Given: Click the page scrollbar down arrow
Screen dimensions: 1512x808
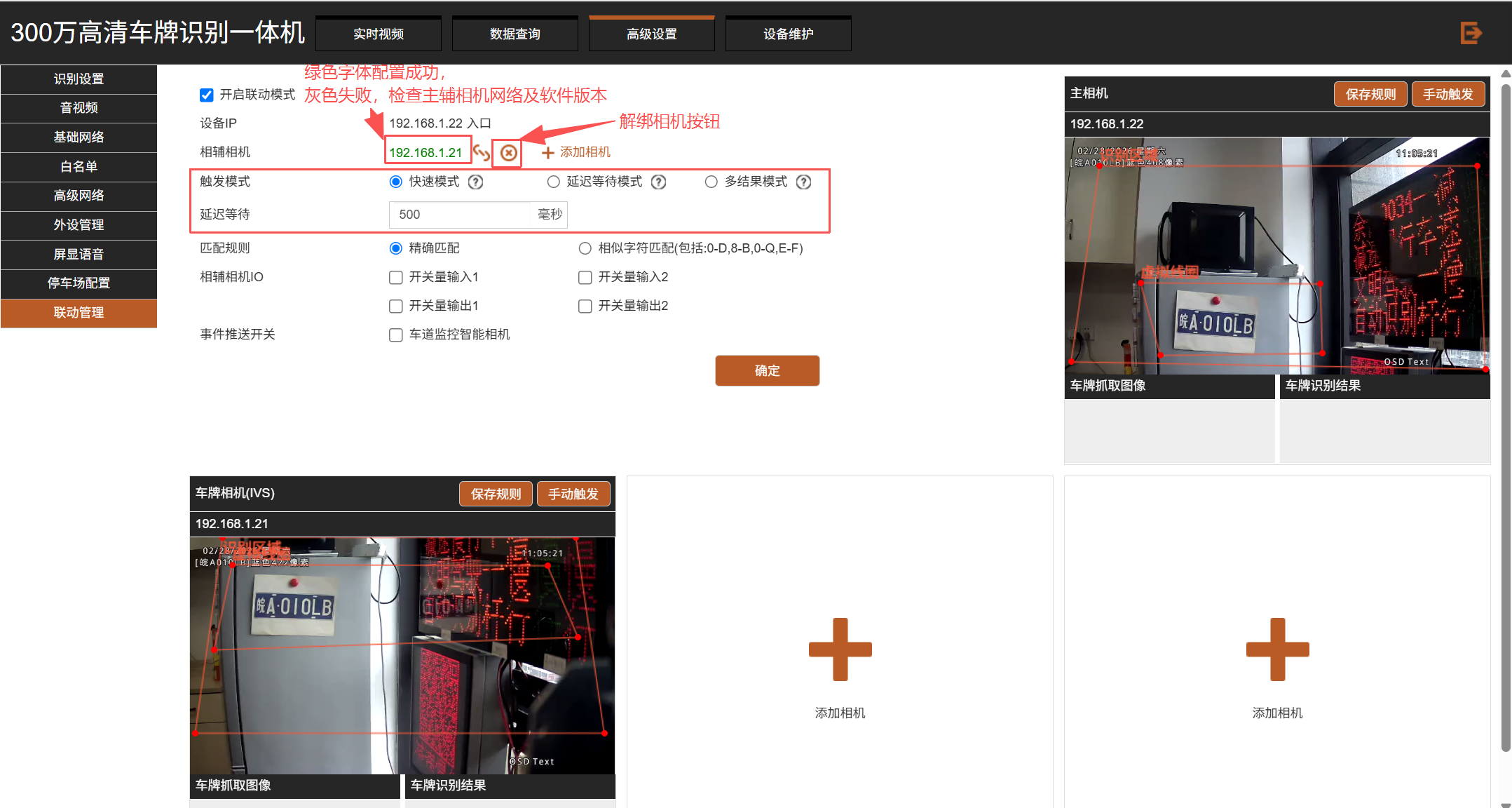Looking at the screenshot, I should tap(1505, 804).
